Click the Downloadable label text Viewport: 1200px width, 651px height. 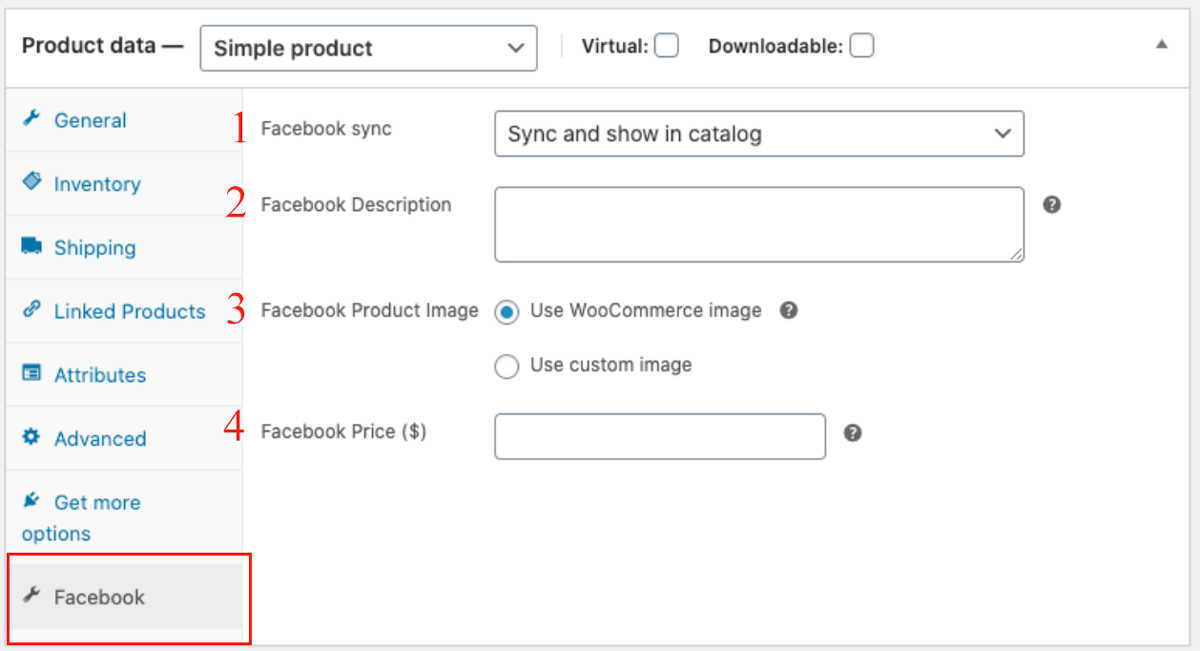coord(776,46)
